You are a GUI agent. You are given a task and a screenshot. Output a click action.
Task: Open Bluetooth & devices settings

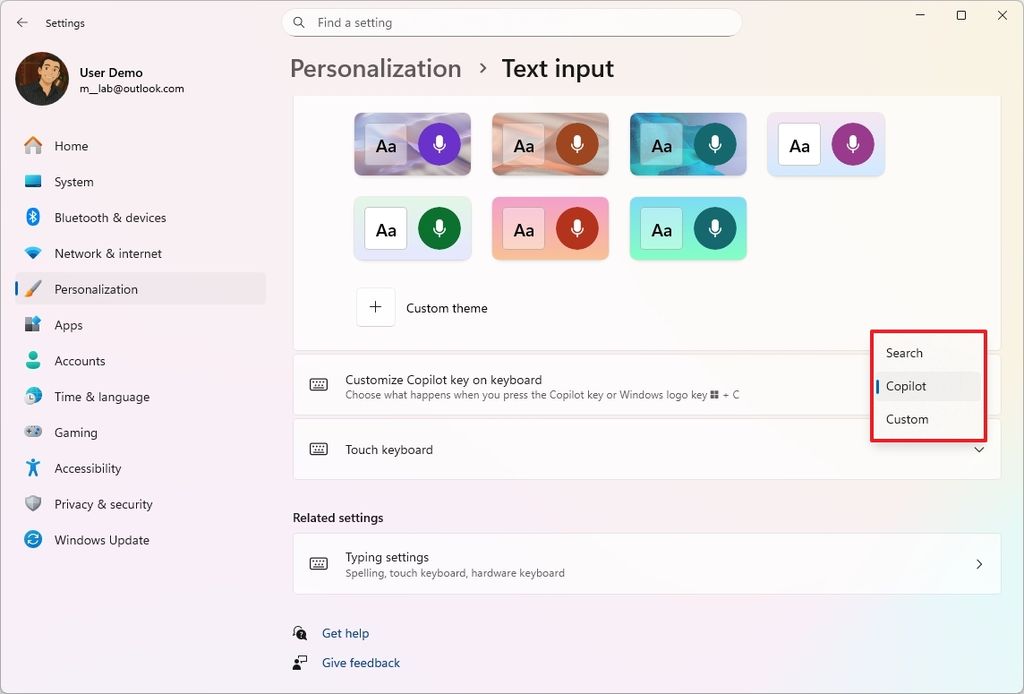point(108,217)
